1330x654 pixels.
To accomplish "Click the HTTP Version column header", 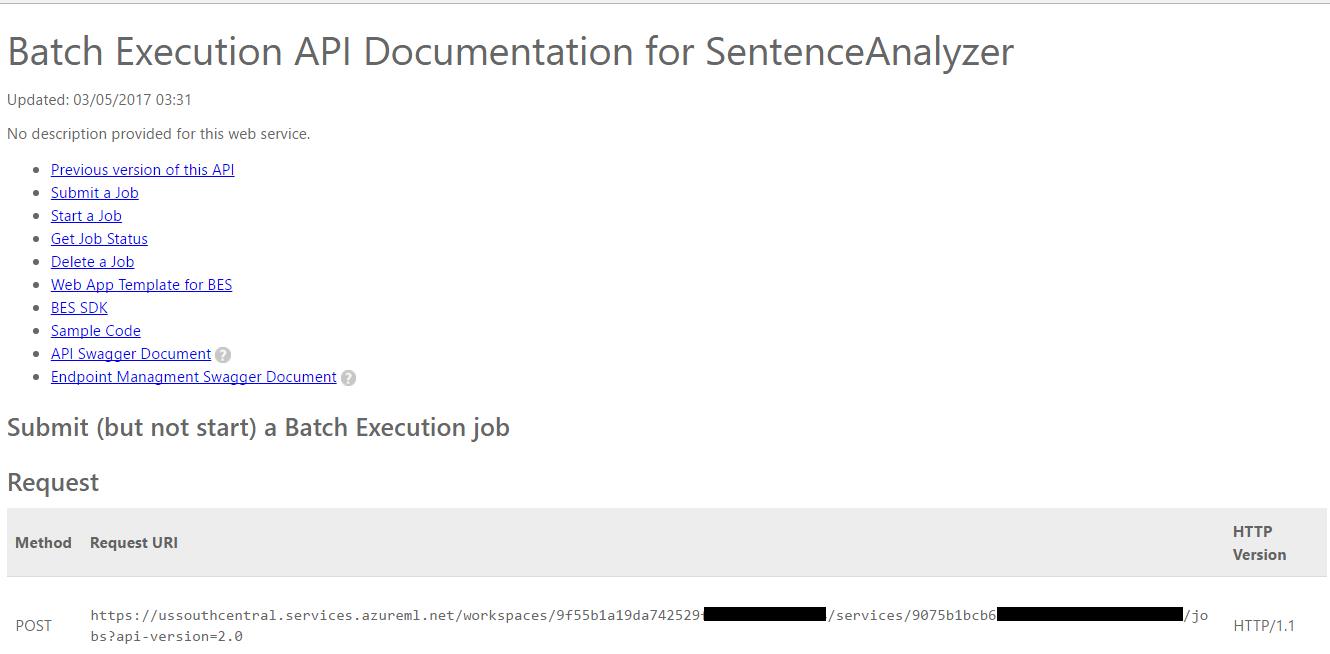I will tap(1260, 543).
